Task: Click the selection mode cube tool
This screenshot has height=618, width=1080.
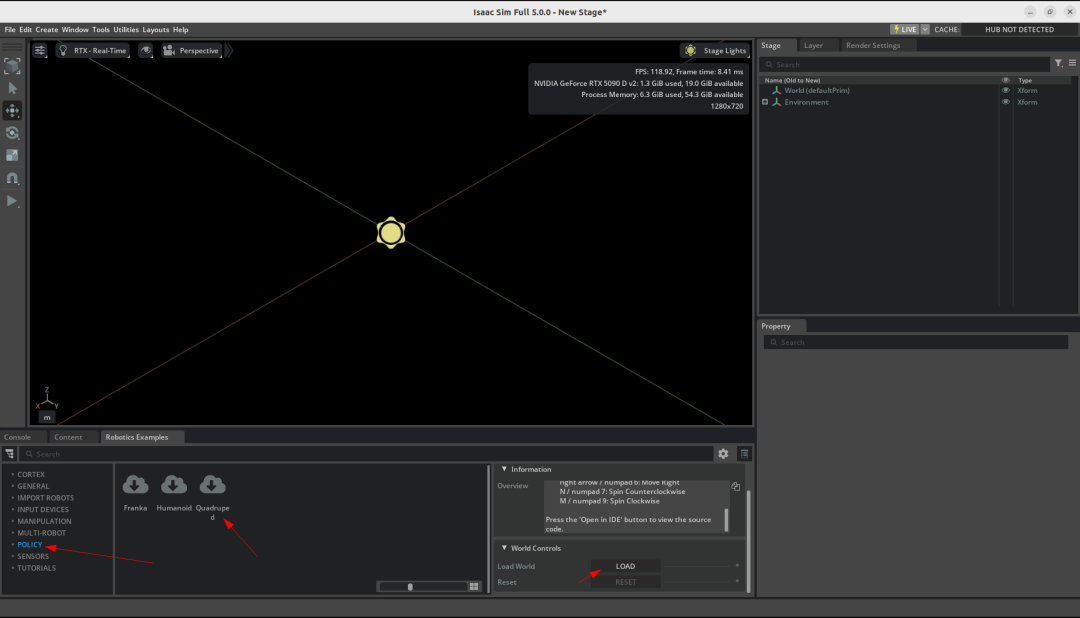Action: [12, 66]
